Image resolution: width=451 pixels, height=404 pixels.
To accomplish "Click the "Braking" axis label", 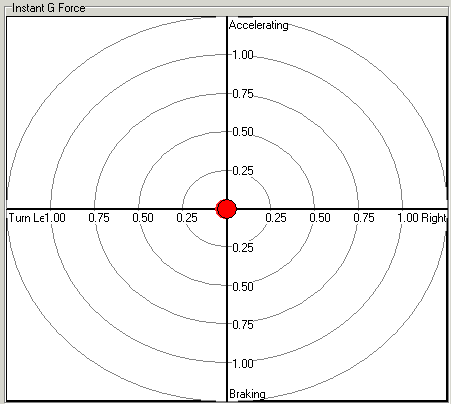I will click(x=247, y=394).
